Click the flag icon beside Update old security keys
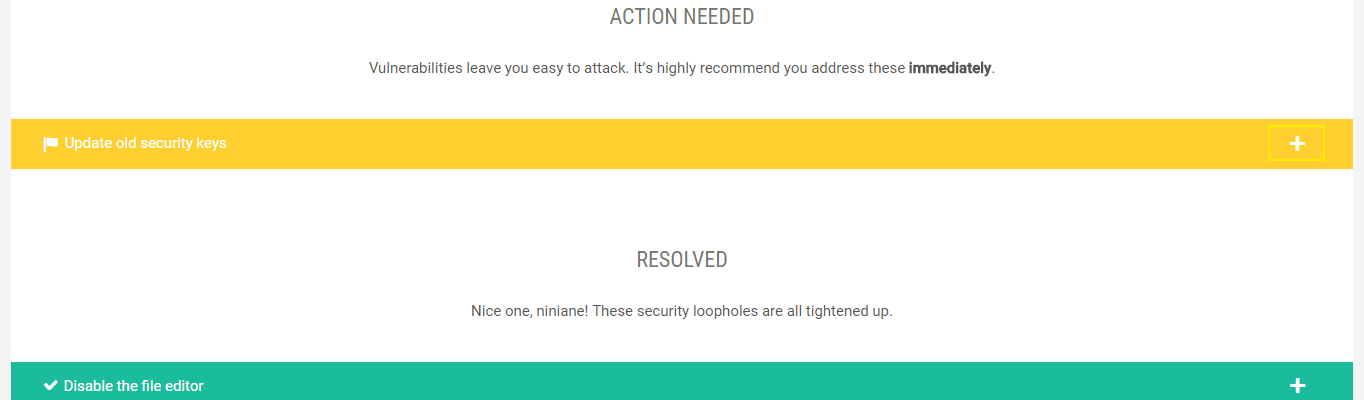This screenshot has height=400, width=1364. pos(51,144)
